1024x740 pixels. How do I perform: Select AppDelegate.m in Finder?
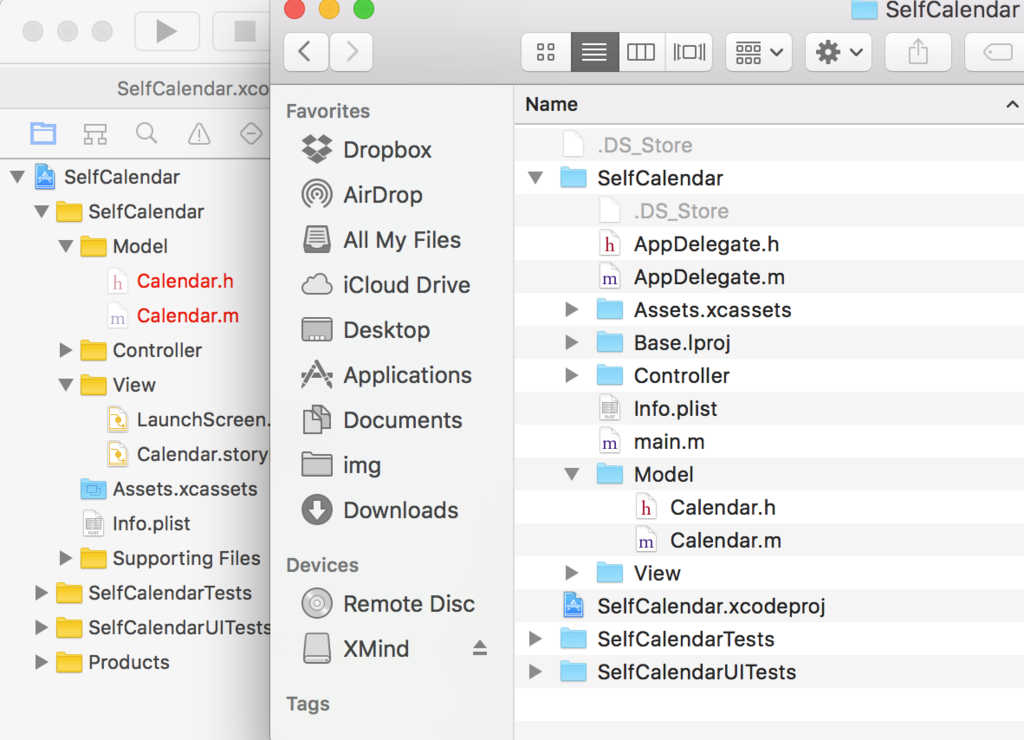click(769, 277)
